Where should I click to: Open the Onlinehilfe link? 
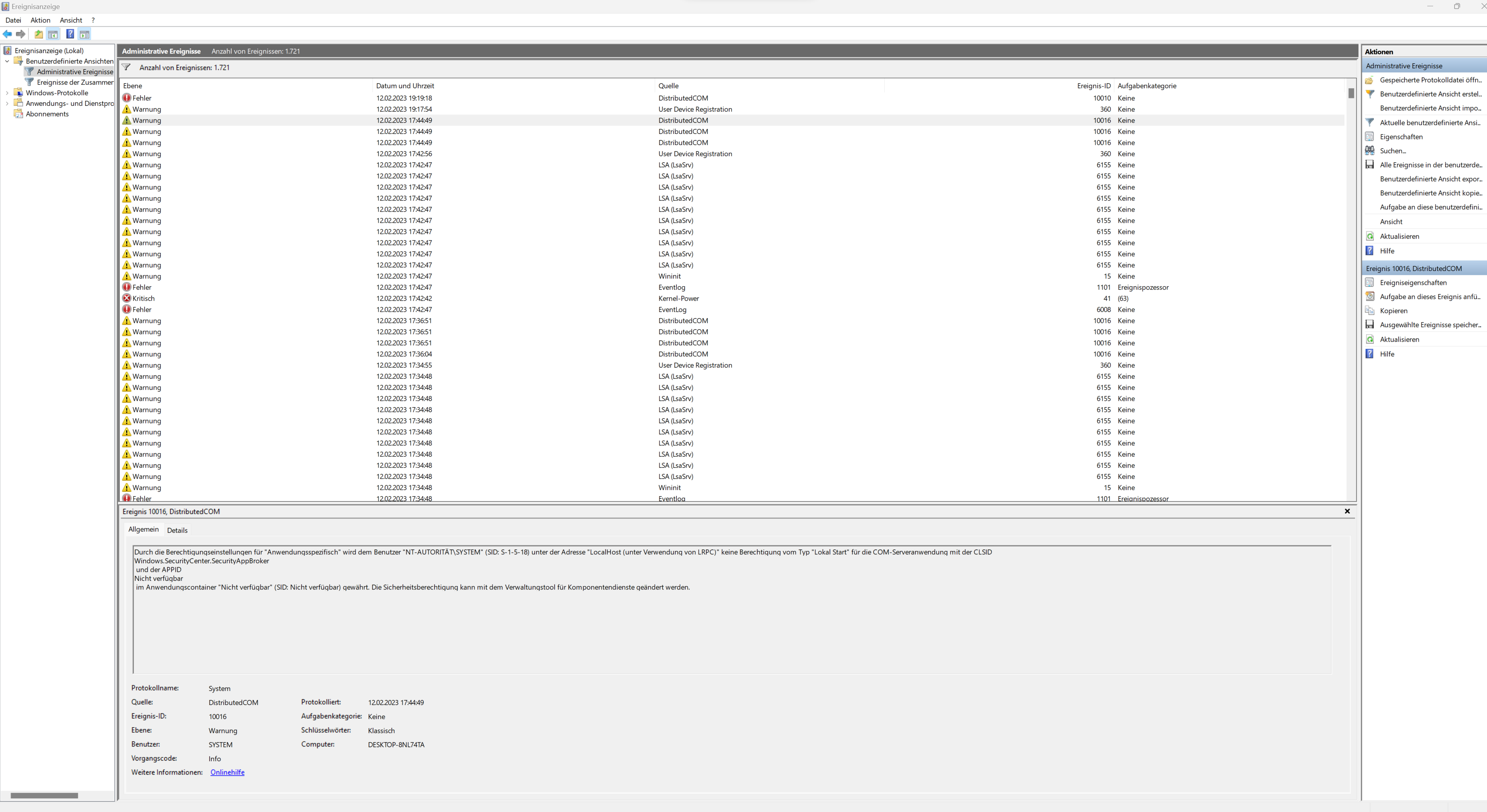tap(227, 773)
